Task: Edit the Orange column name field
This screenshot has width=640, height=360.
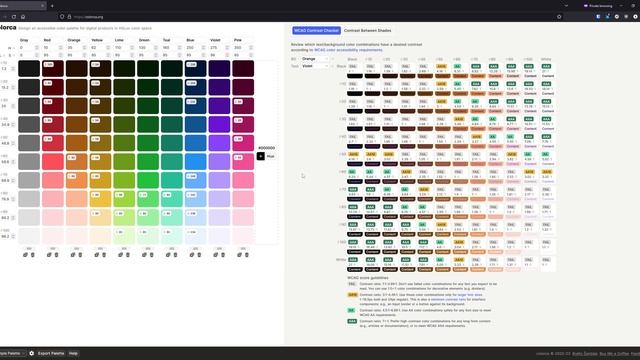Action: click(76, 40)
